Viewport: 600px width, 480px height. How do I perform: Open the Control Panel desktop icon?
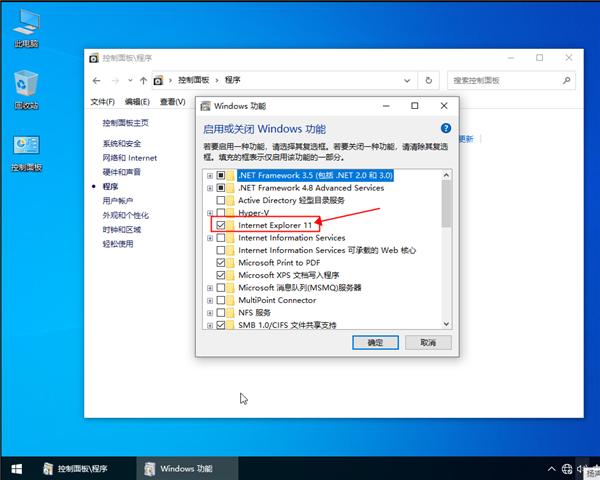26,153
